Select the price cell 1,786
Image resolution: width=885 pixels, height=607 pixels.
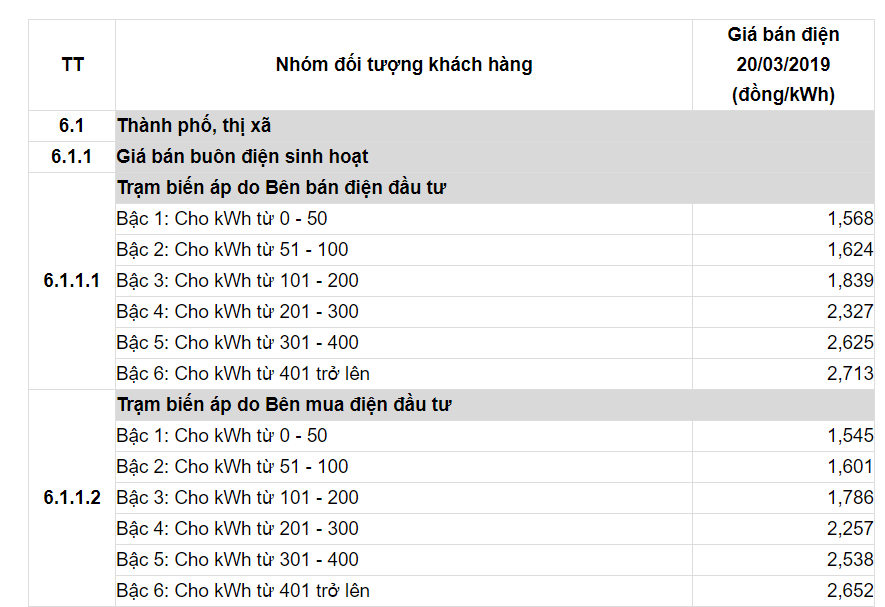click(783, 497)
